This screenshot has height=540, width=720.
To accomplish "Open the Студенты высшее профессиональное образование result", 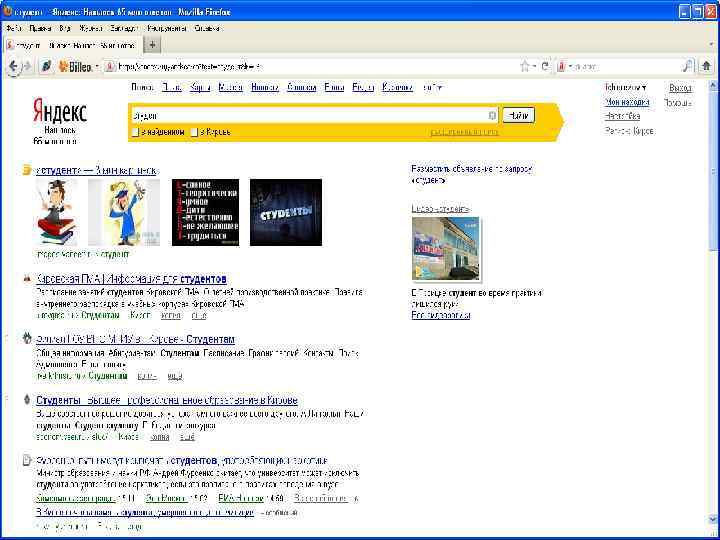I will [167, 400].
